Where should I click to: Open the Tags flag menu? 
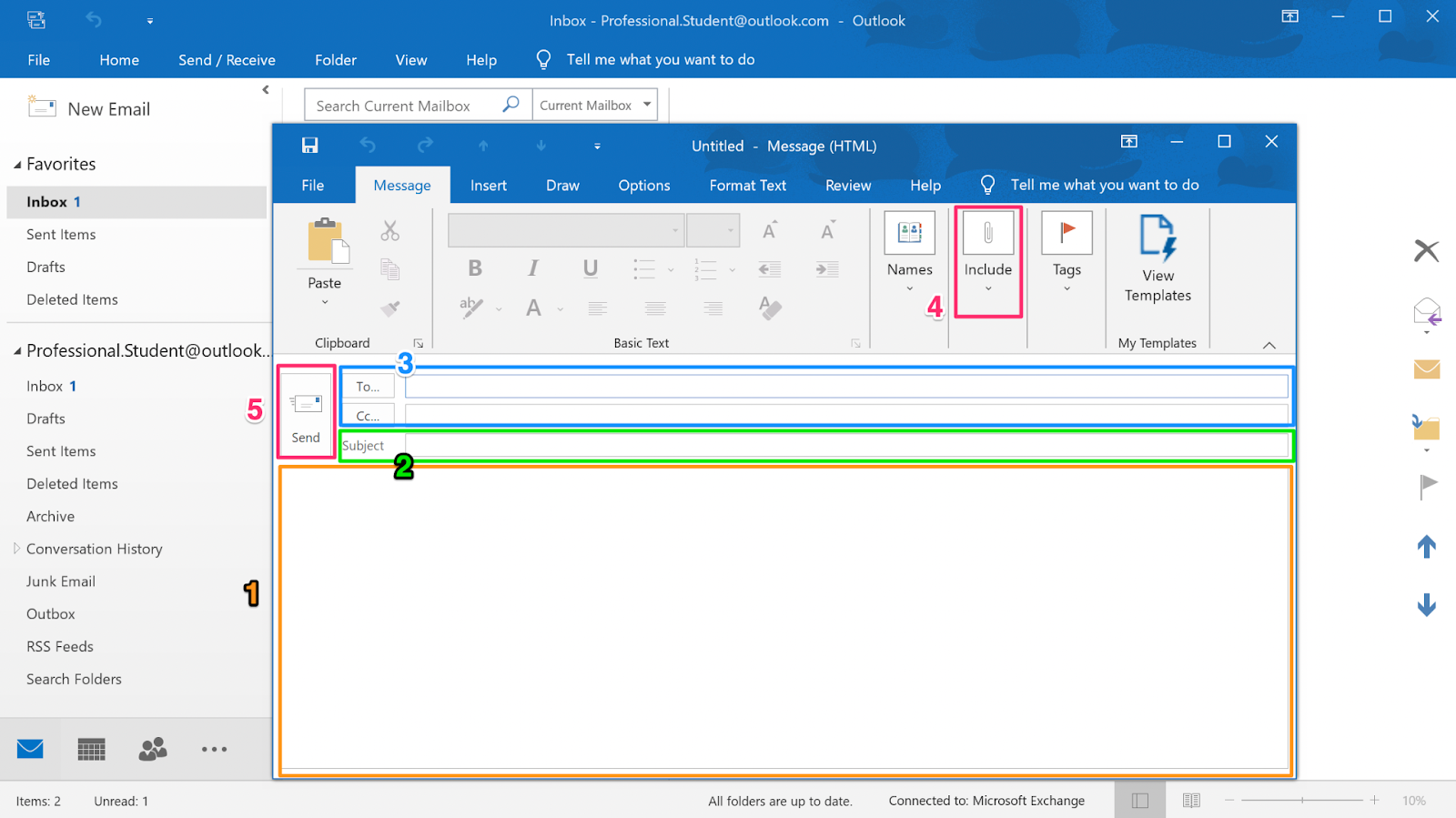tap(1067, 252)
